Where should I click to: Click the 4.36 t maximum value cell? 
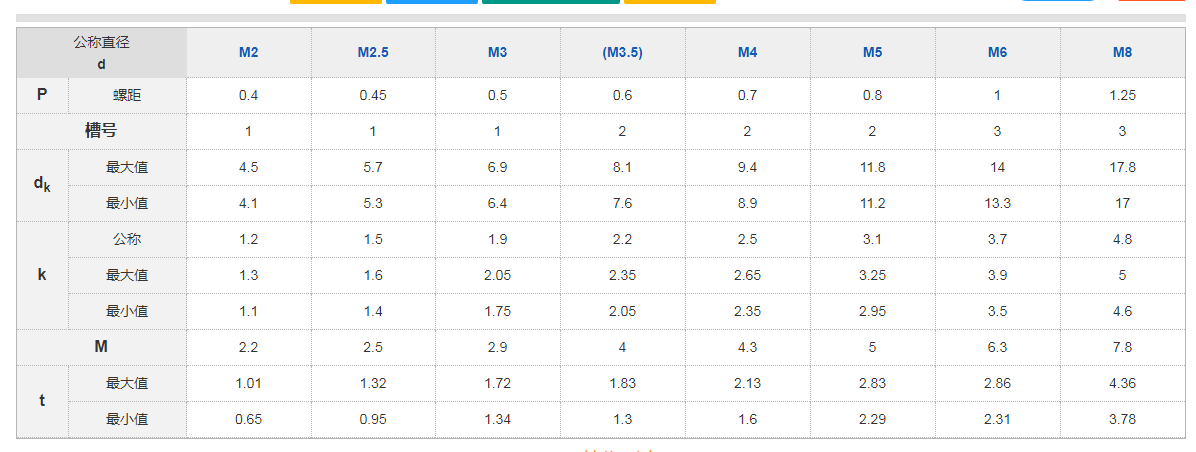pos(1122,384)
